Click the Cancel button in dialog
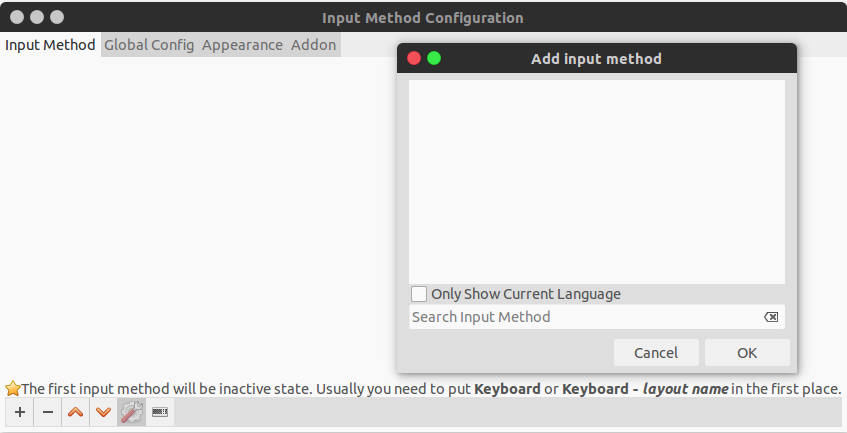 656,353
